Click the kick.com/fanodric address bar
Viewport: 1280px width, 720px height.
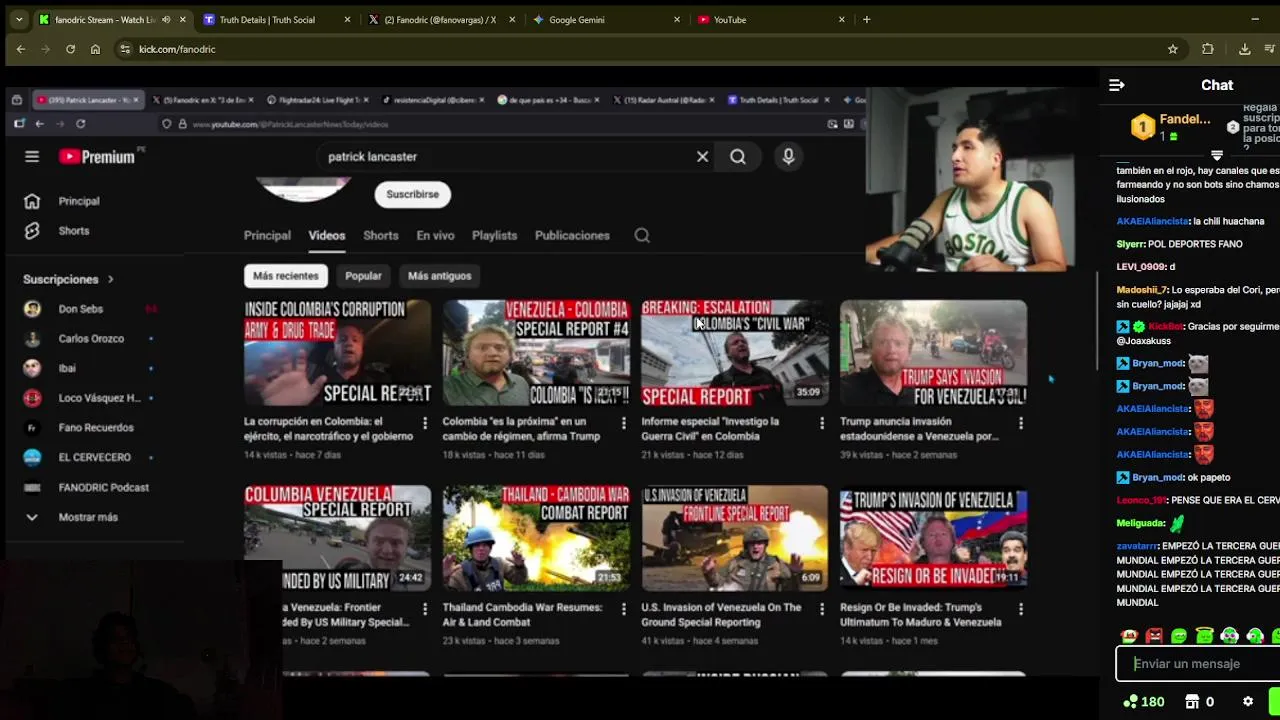point(640,49)
